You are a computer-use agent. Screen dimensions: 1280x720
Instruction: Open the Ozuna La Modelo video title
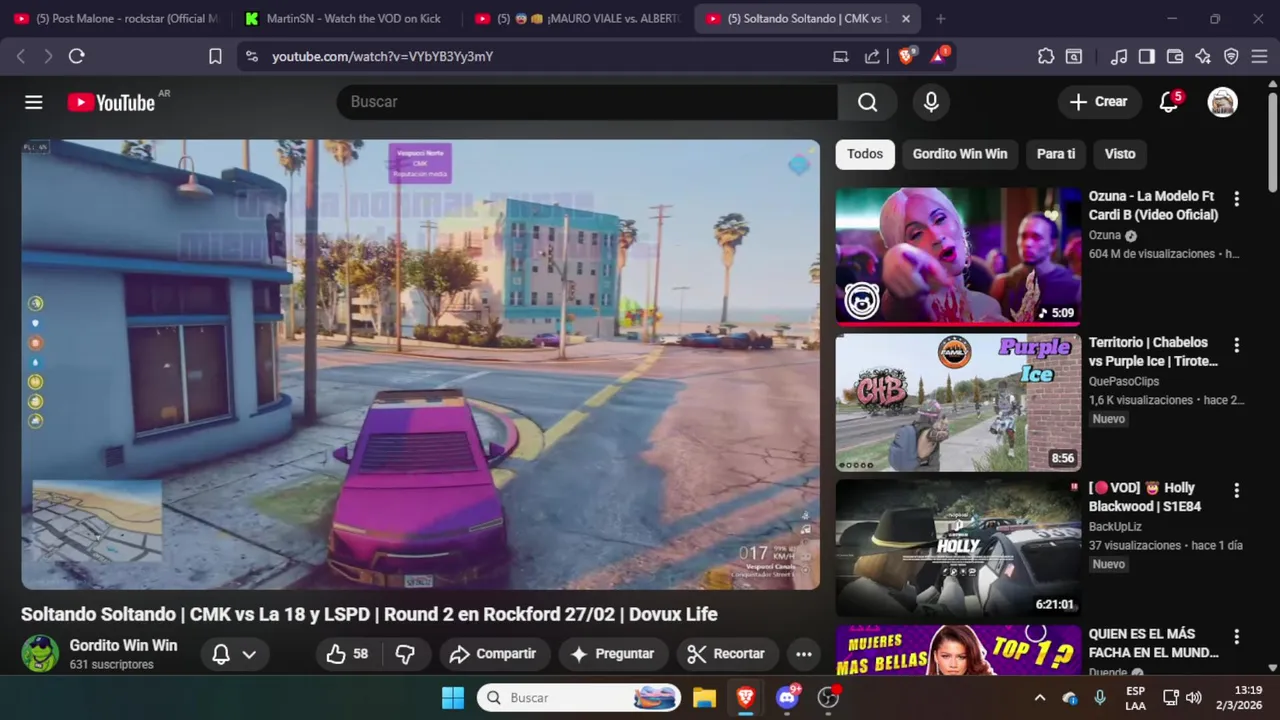[1153, 206]
